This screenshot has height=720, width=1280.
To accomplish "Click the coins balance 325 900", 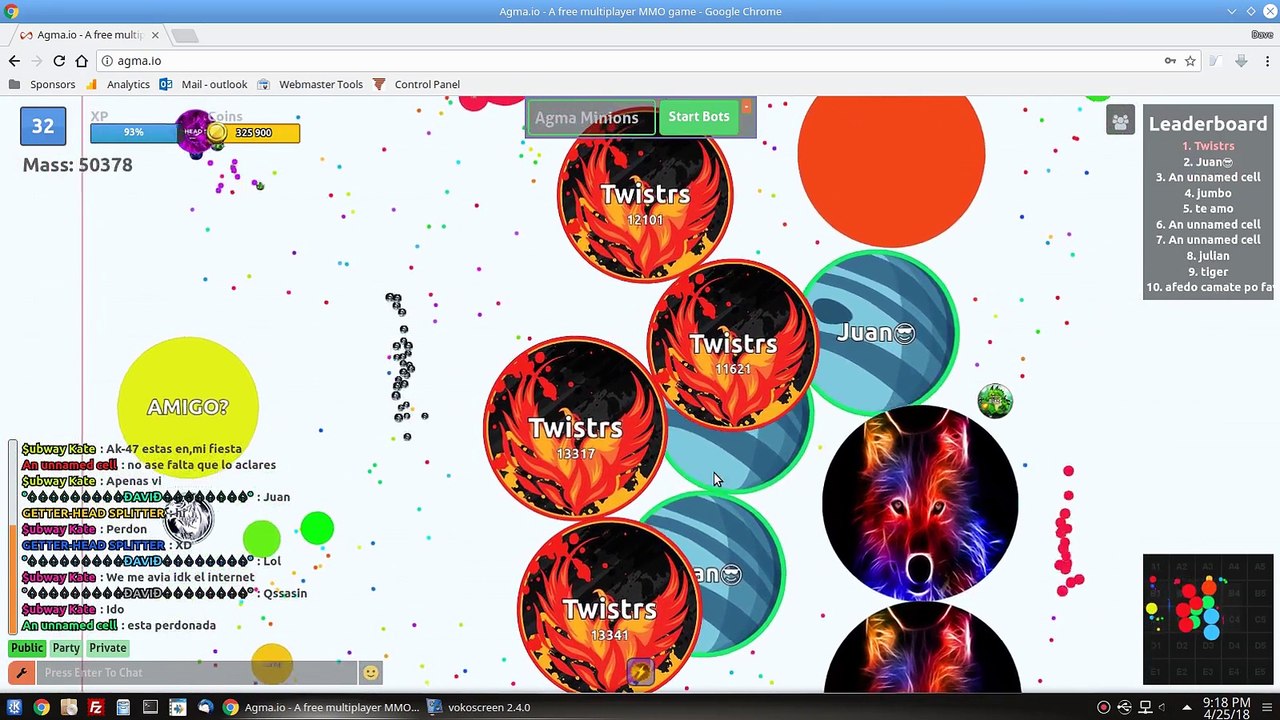I will [x=255, y=132].
